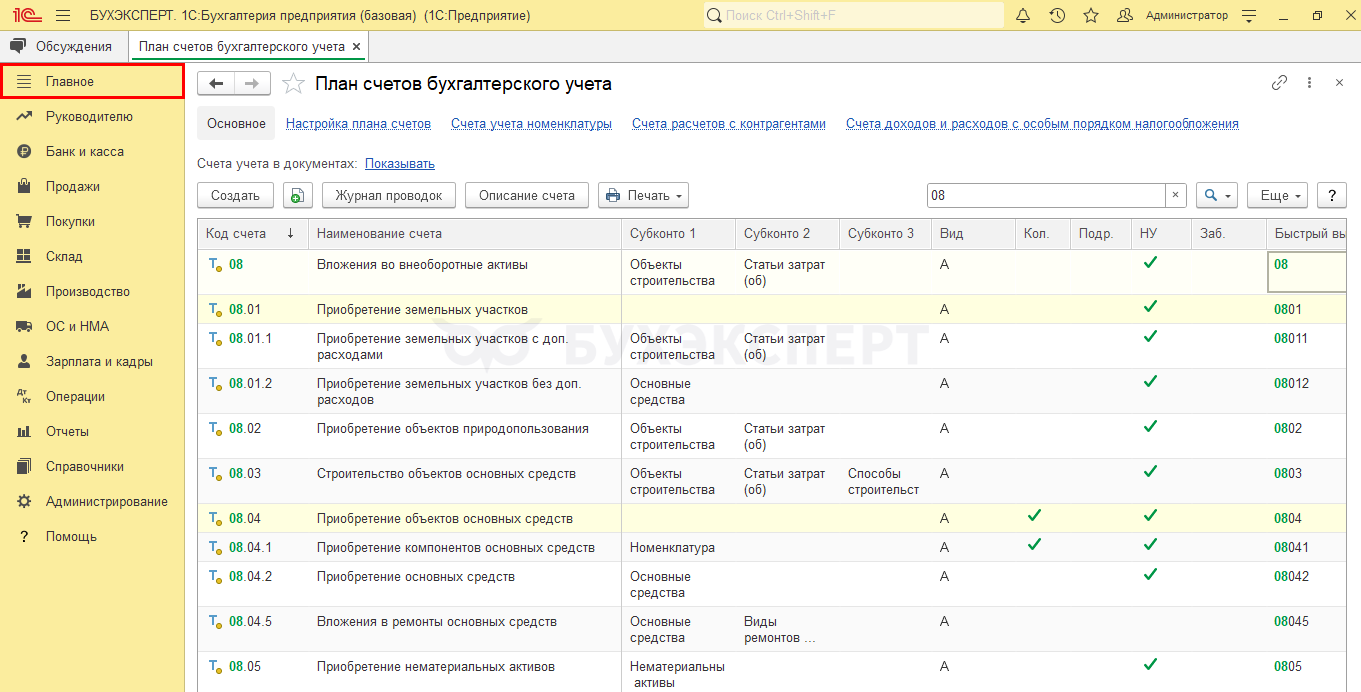Clear the search field with X
The height and width of the screenshot is (692, 1361).
point(1176,196)
